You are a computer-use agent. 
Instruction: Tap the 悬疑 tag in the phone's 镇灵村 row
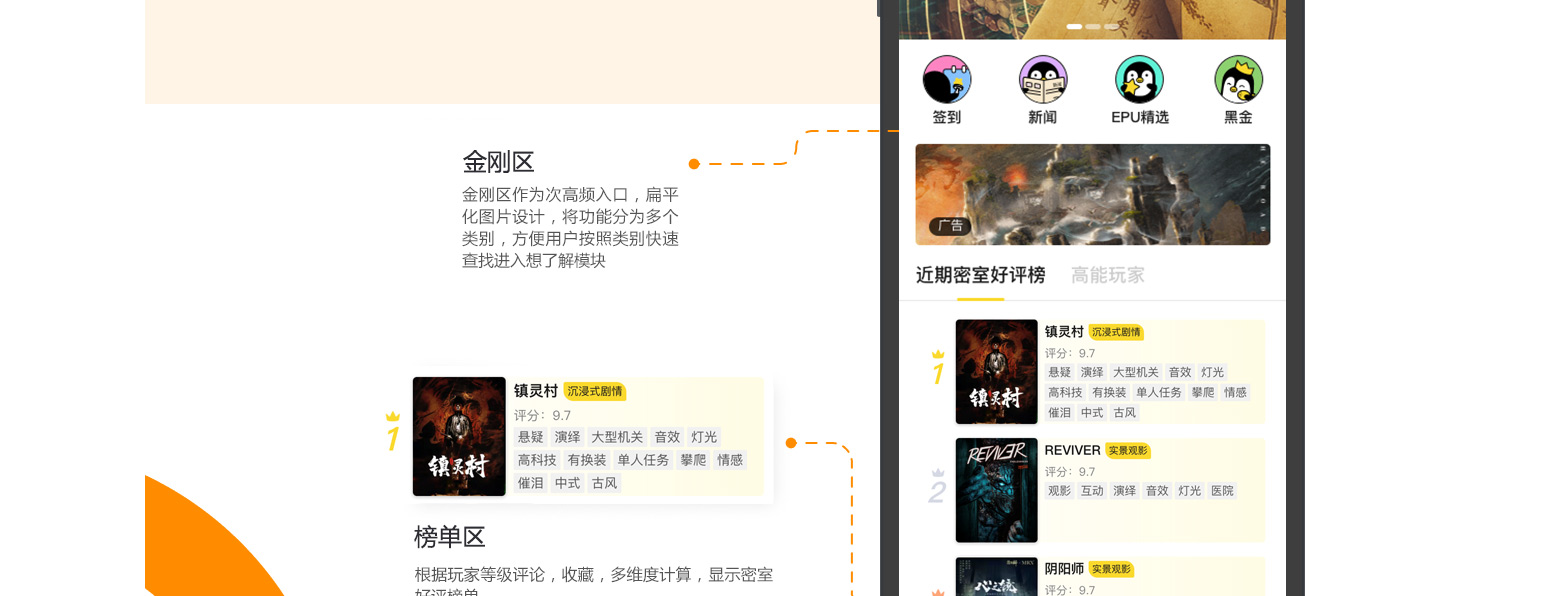tap(1059, 372)
